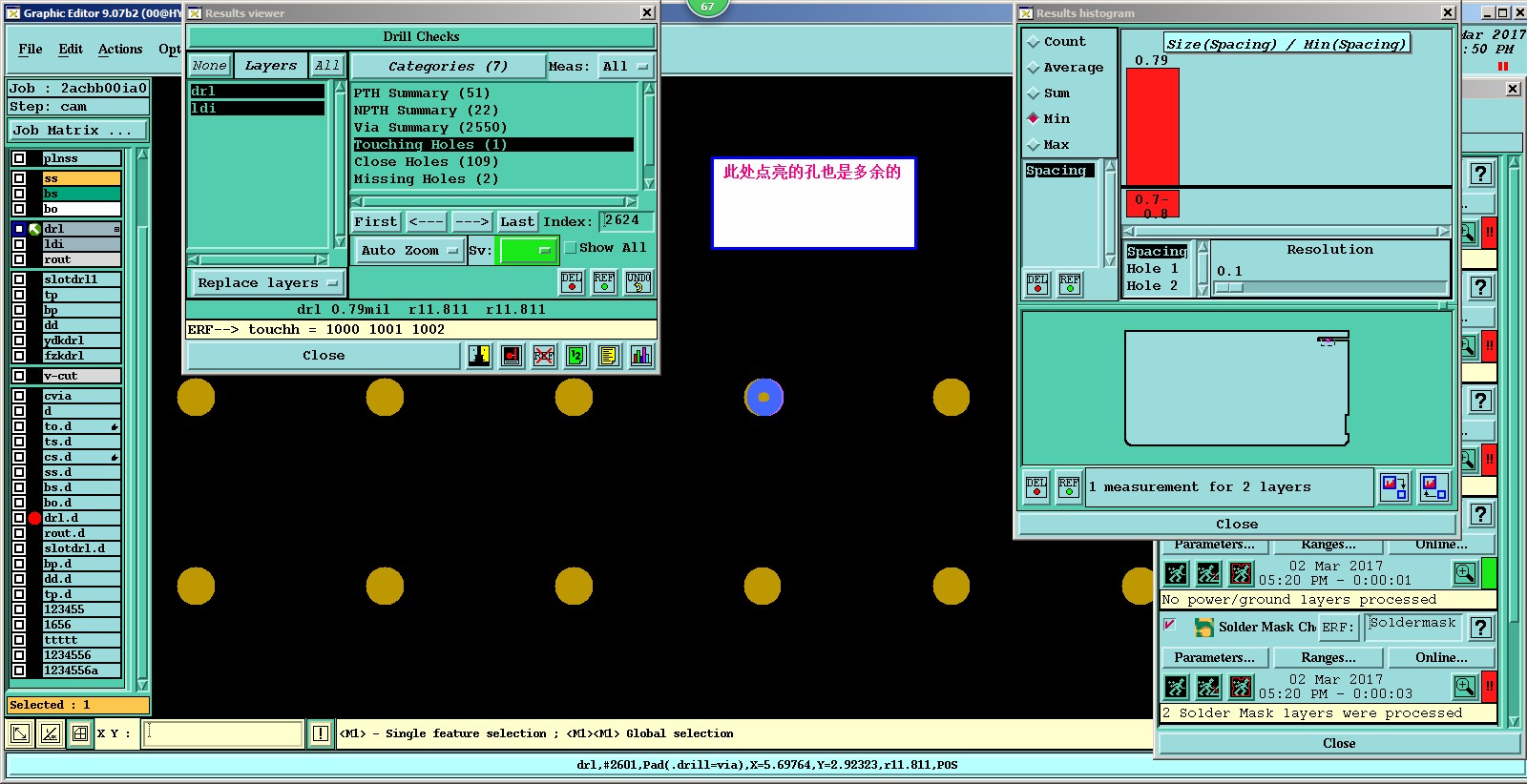Select the Average radio option
This screenshot has height=784, width=1527.
coord(1033,68)
